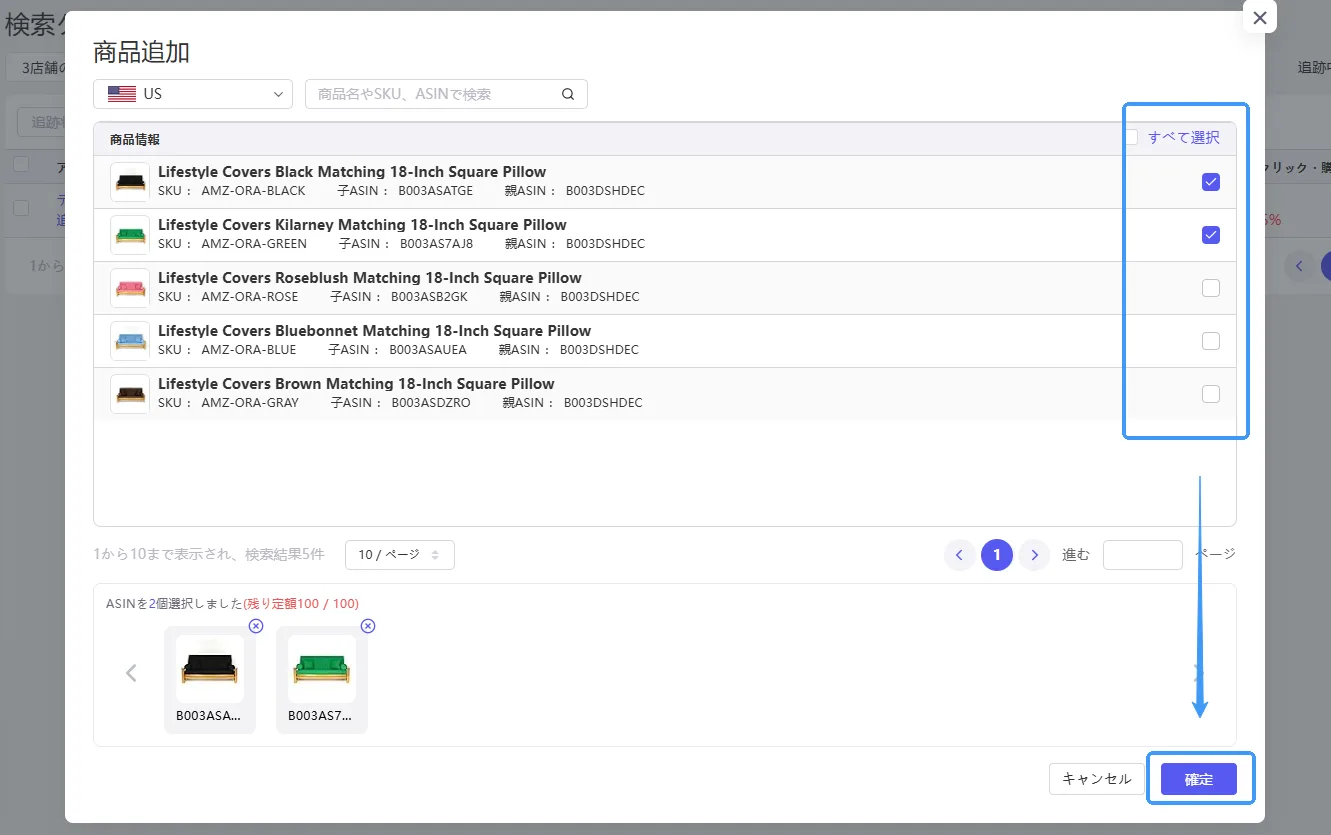Select page number 1
Viewport: 1331px width, 835px height.
[x=997, y=555]
